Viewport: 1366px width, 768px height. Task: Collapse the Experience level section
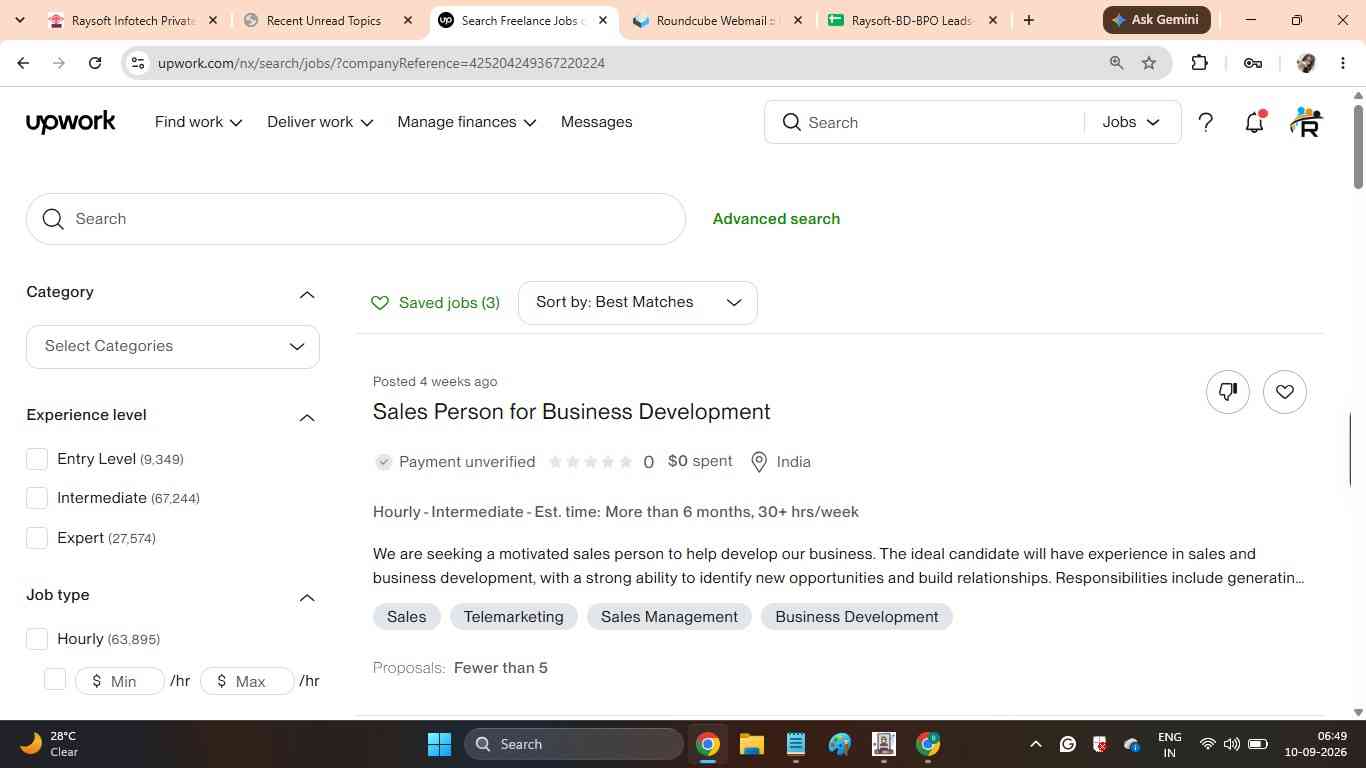(x=307, y=417)
